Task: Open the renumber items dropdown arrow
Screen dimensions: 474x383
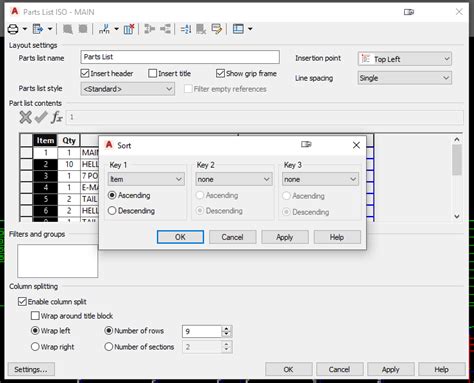Action: pyautogui.click(x=116, y=29)
